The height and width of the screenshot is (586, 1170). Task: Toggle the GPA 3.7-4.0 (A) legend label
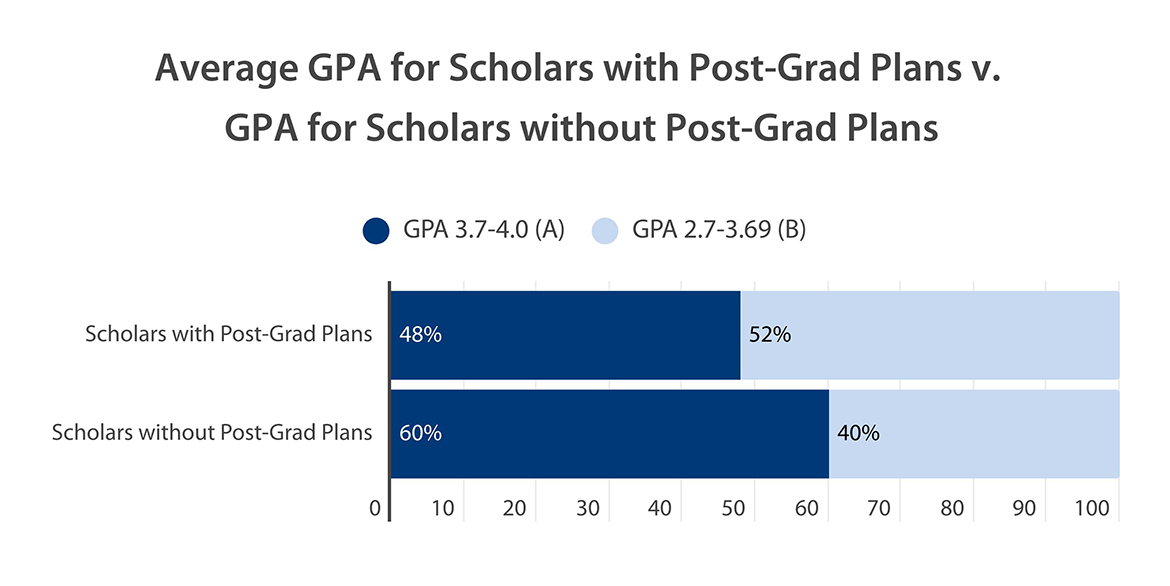pyautogui.click(x=484, y=231)
